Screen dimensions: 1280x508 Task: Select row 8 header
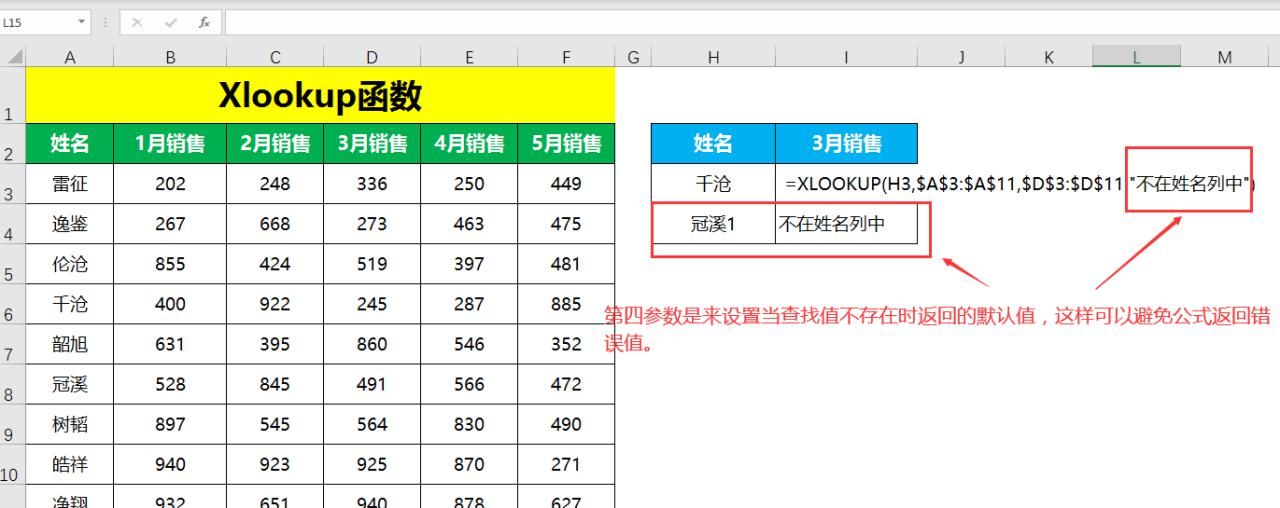pos(13,384)
